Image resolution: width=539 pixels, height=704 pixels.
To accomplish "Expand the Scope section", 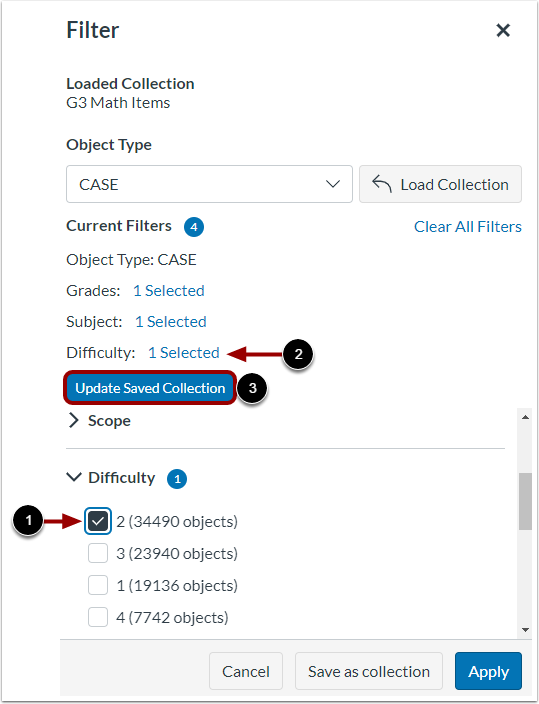I will [99, 421].
